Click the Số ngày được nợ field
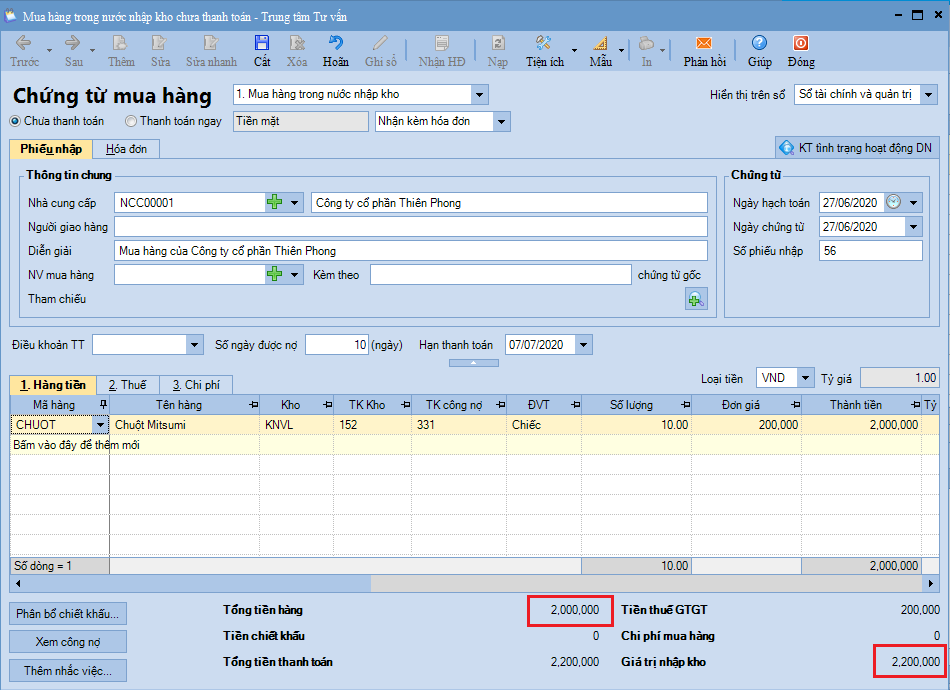Screen dimensions: 950x690 click(x=337, y=345)
